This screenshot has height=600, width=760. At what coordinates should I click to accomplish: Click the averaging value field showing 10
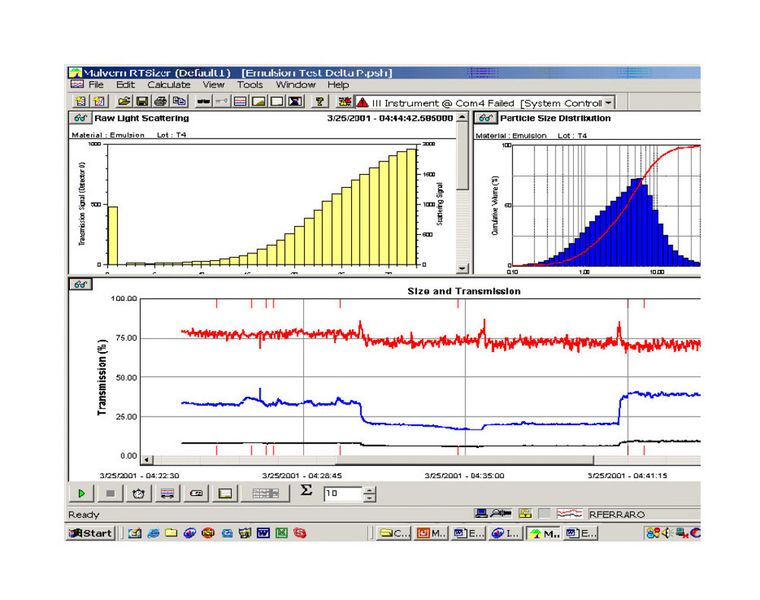(343, 493)
